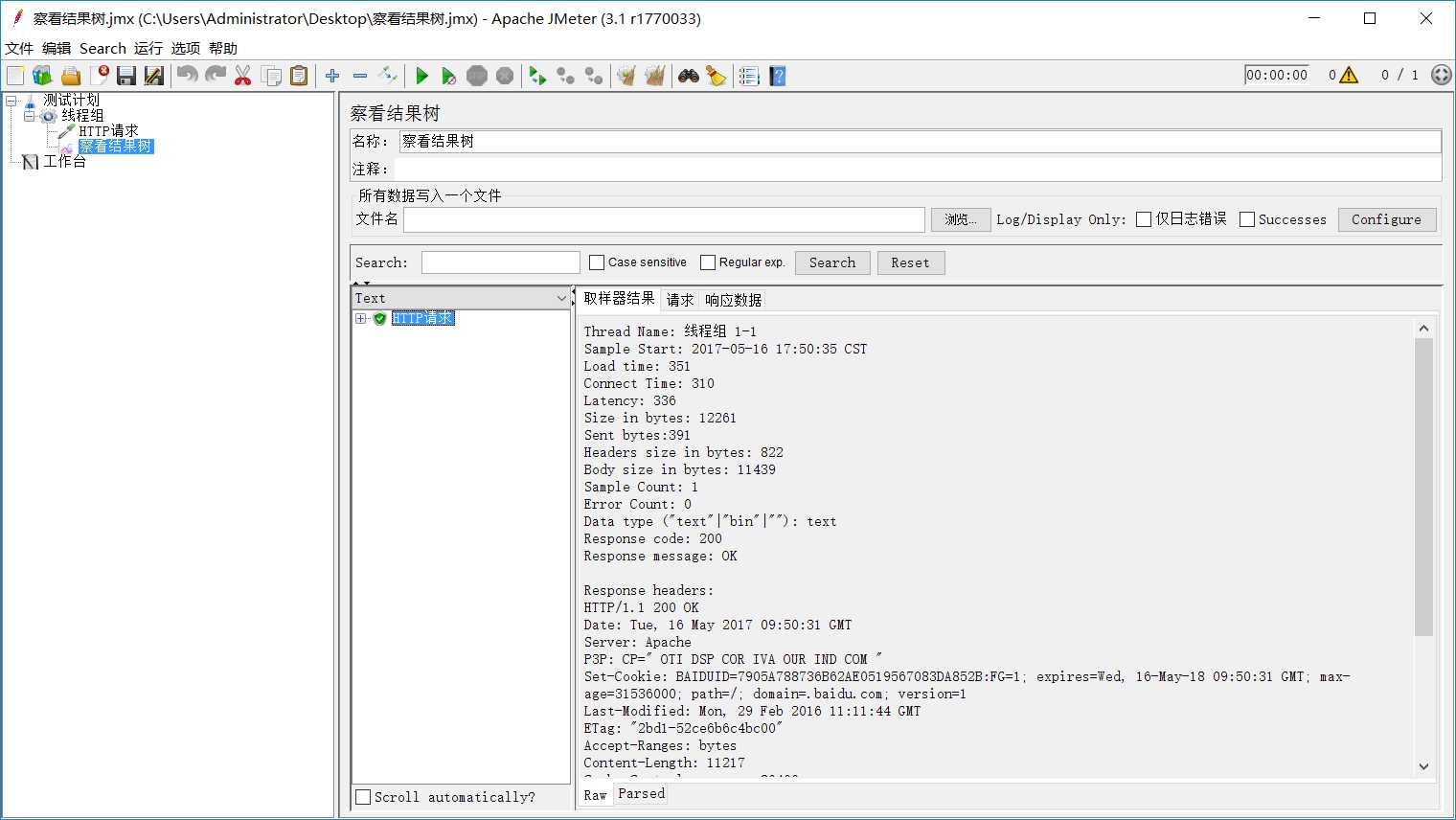The width and height of the screenshot is (1456, 820).
Task: Open the 选项 menu
Action: [186, 48]
